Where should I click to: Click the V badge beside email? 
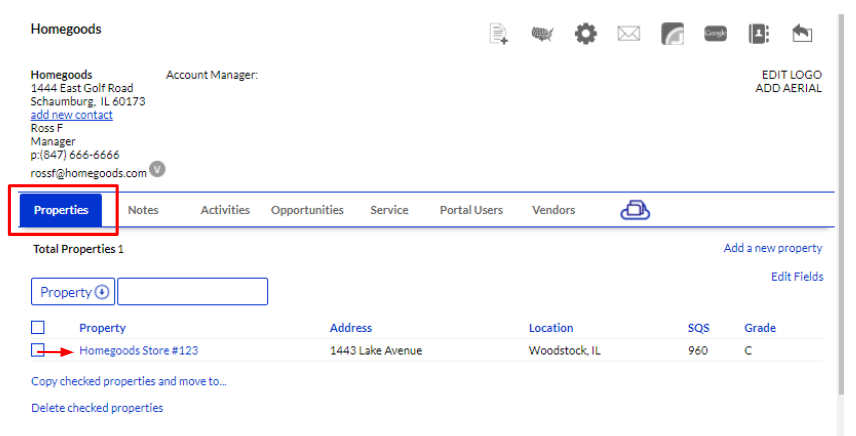pyautogui.click(x=157, y=169)
